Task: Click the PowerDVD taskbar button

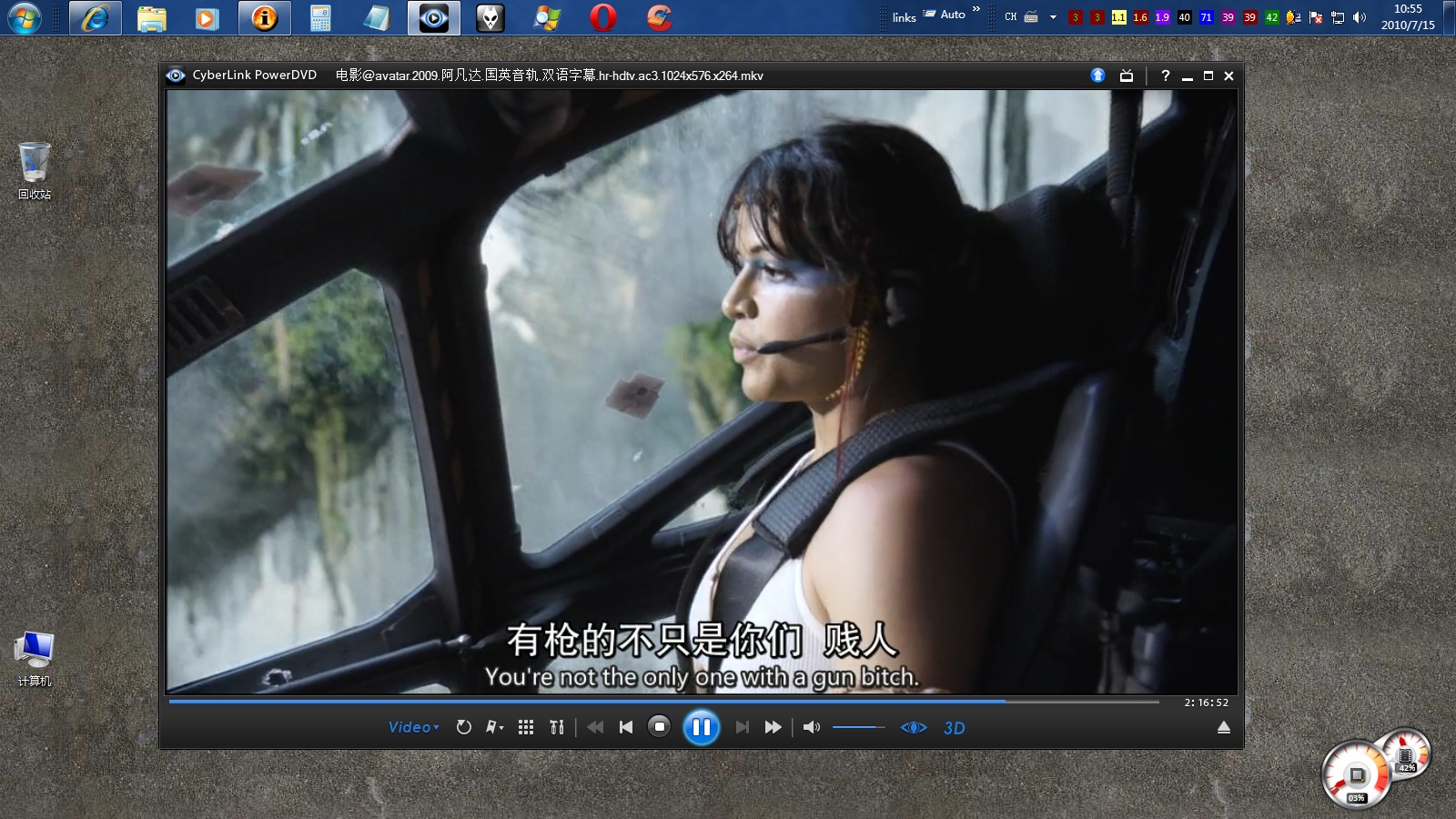Action: click(x=434, y=18)
